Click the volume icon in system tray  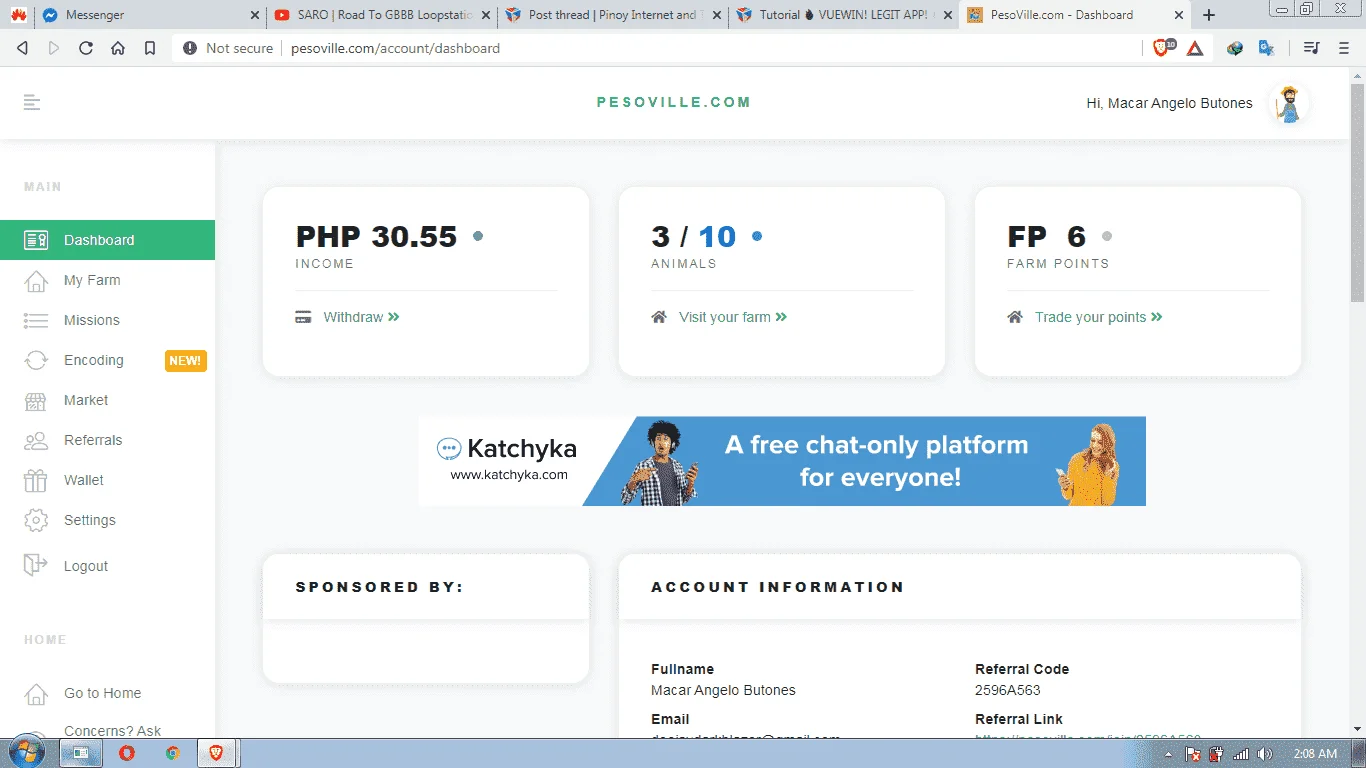[x=1265, y=754]
